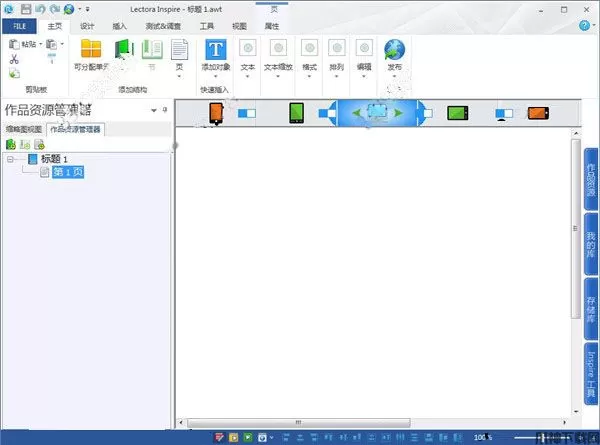Open the 插入 ribbon tab
This screenshot has height=445, width=600.
pos(120,26)
